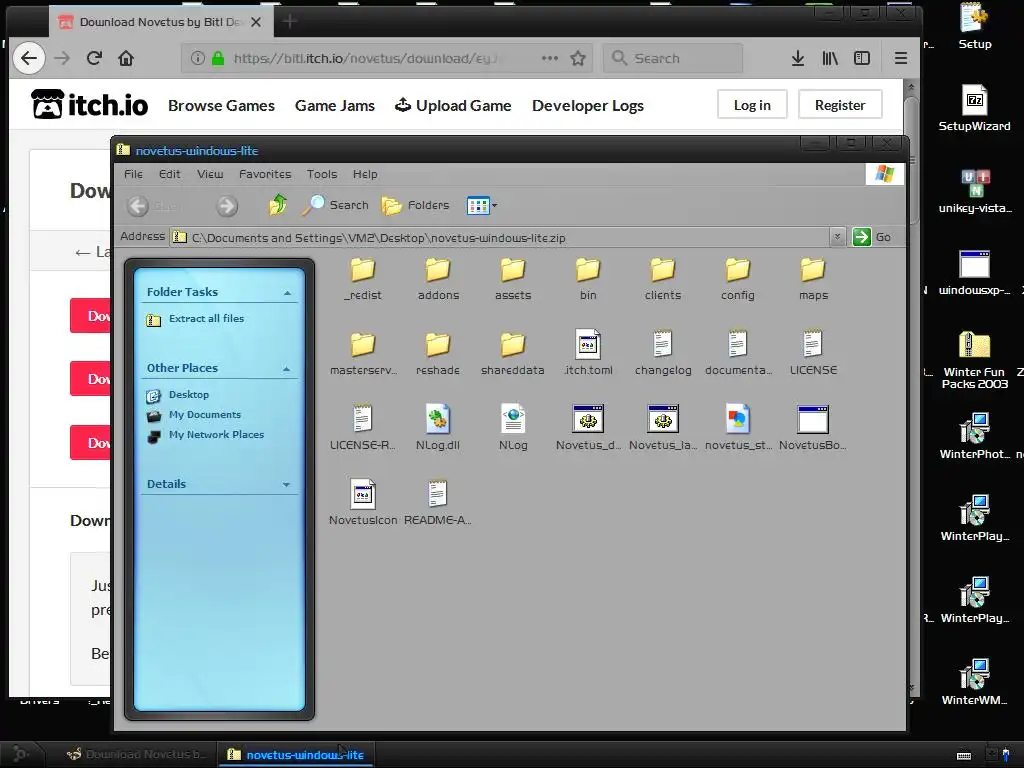This screenshot has width=1024, height=768.
Task: Open the config folder
Action: [737, 279]
